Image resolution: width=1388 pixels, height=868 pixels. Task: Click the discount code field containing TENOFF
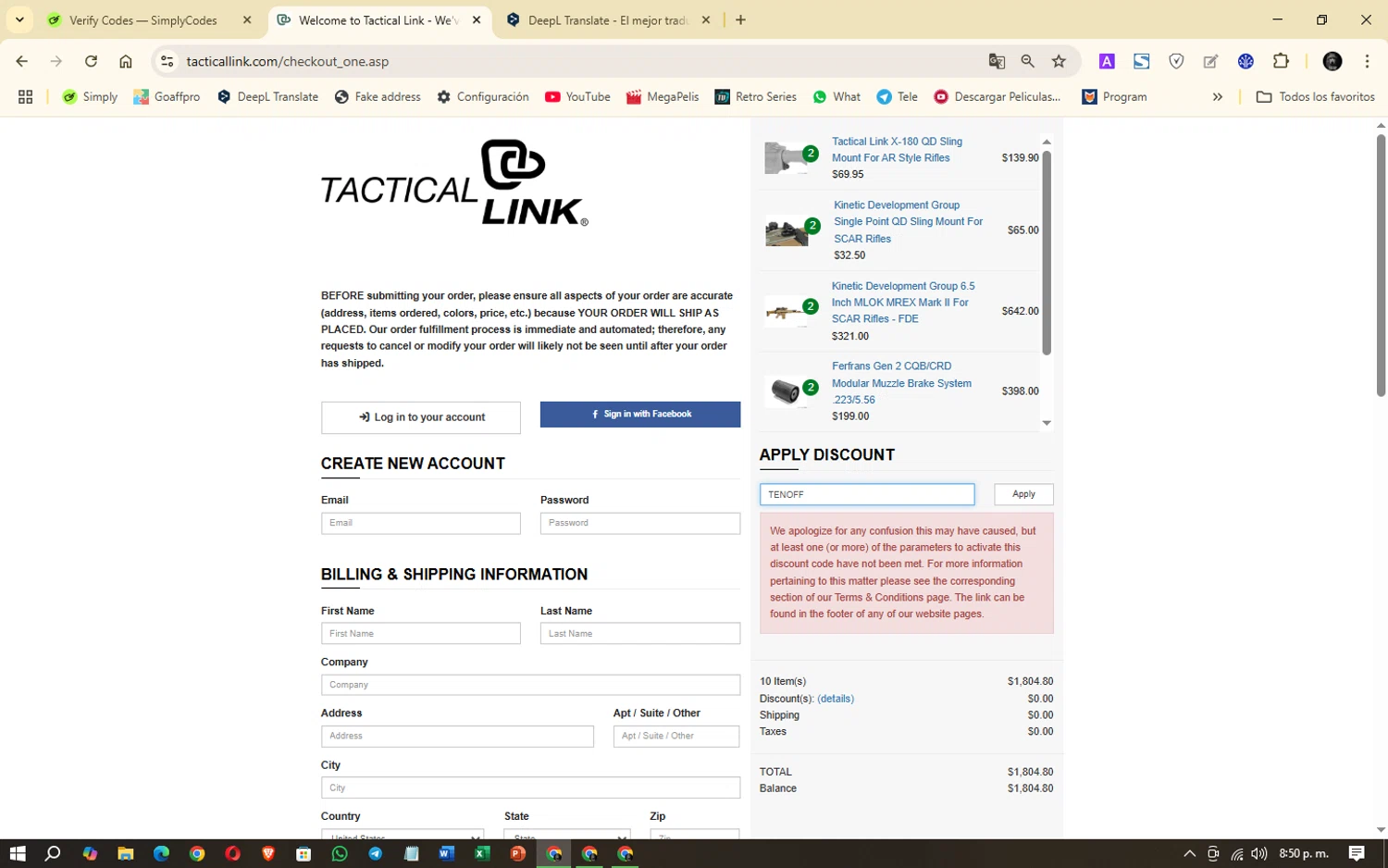(x=867, y=494)
